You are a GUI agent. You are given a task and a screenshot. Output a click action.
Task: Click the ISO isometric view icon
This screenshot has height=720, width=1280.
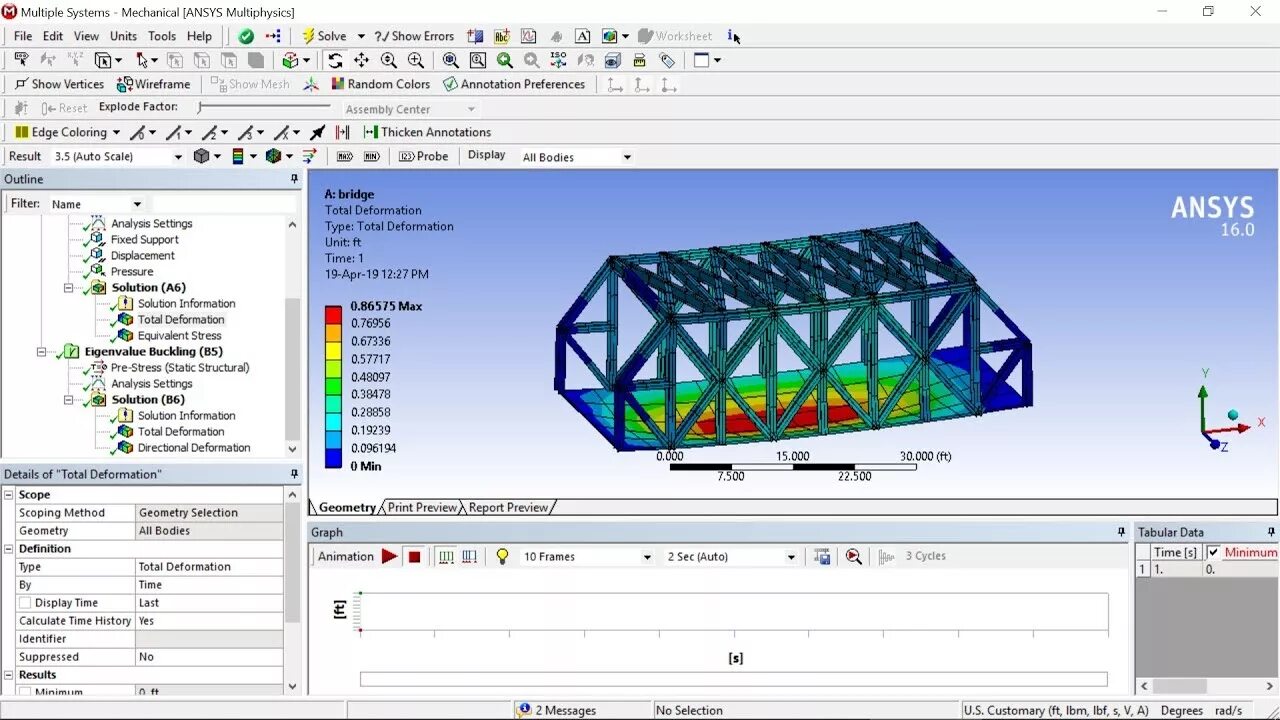(x=558, y=60)
